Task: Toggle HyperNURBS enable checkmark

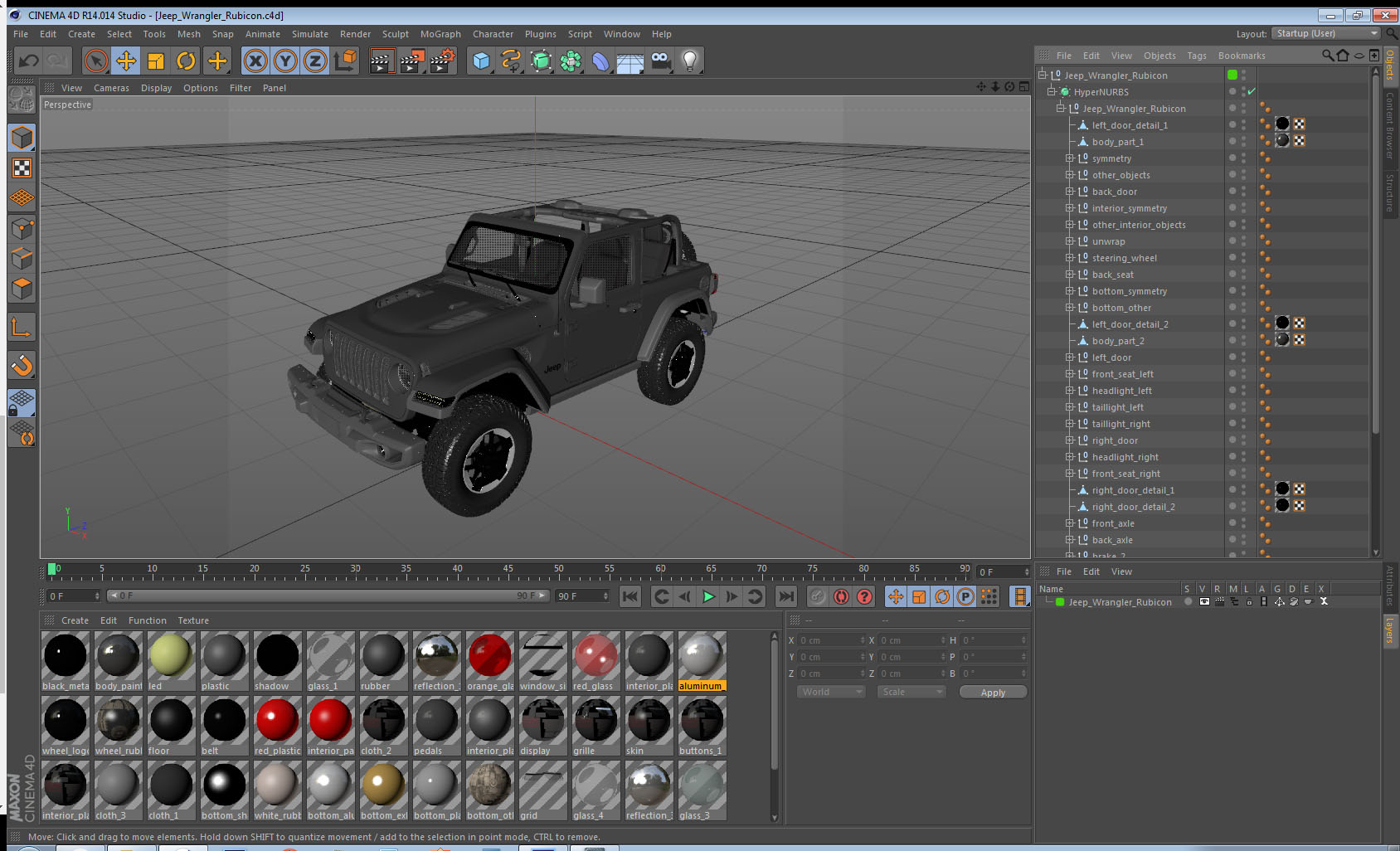Action: pyautogui.click(x=1252, y=91)
